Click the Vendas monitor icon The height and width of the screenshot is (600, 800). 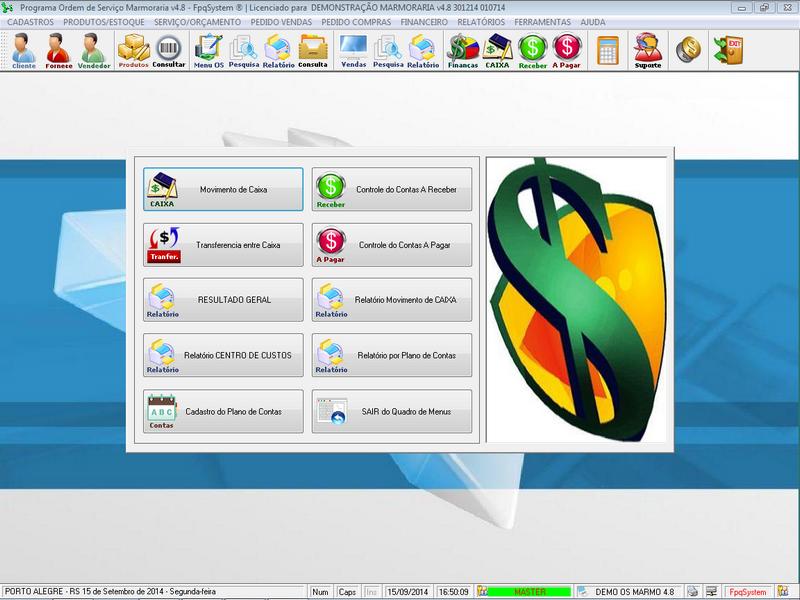point(353,49)
